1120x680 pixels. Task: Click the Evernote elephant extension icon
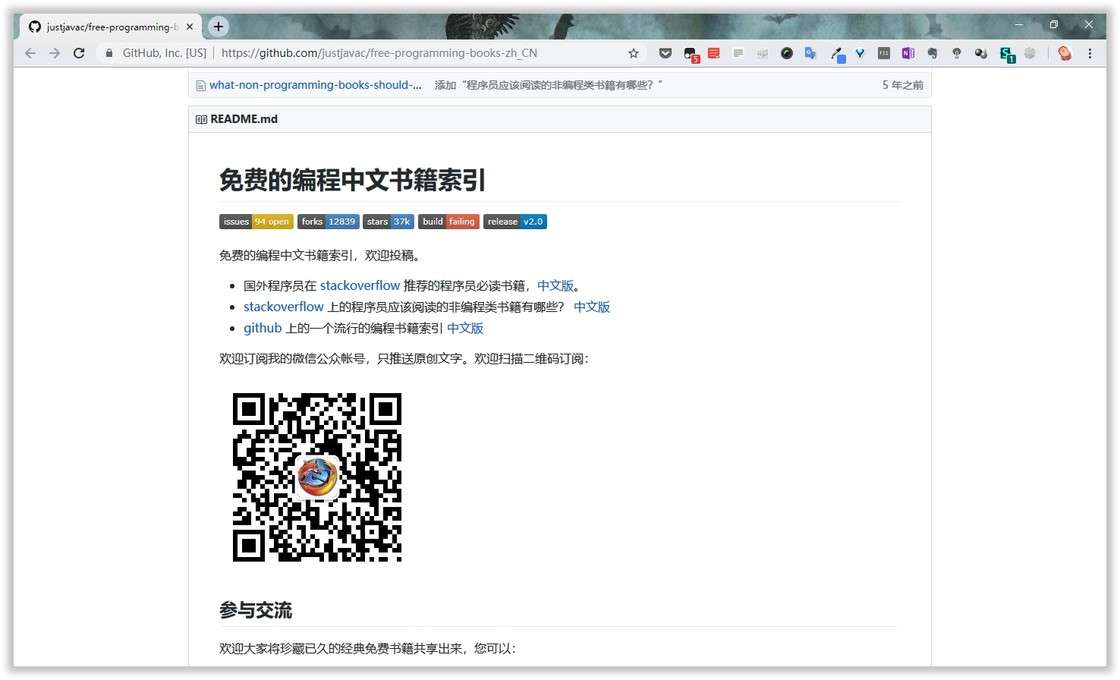coord(933,53)
